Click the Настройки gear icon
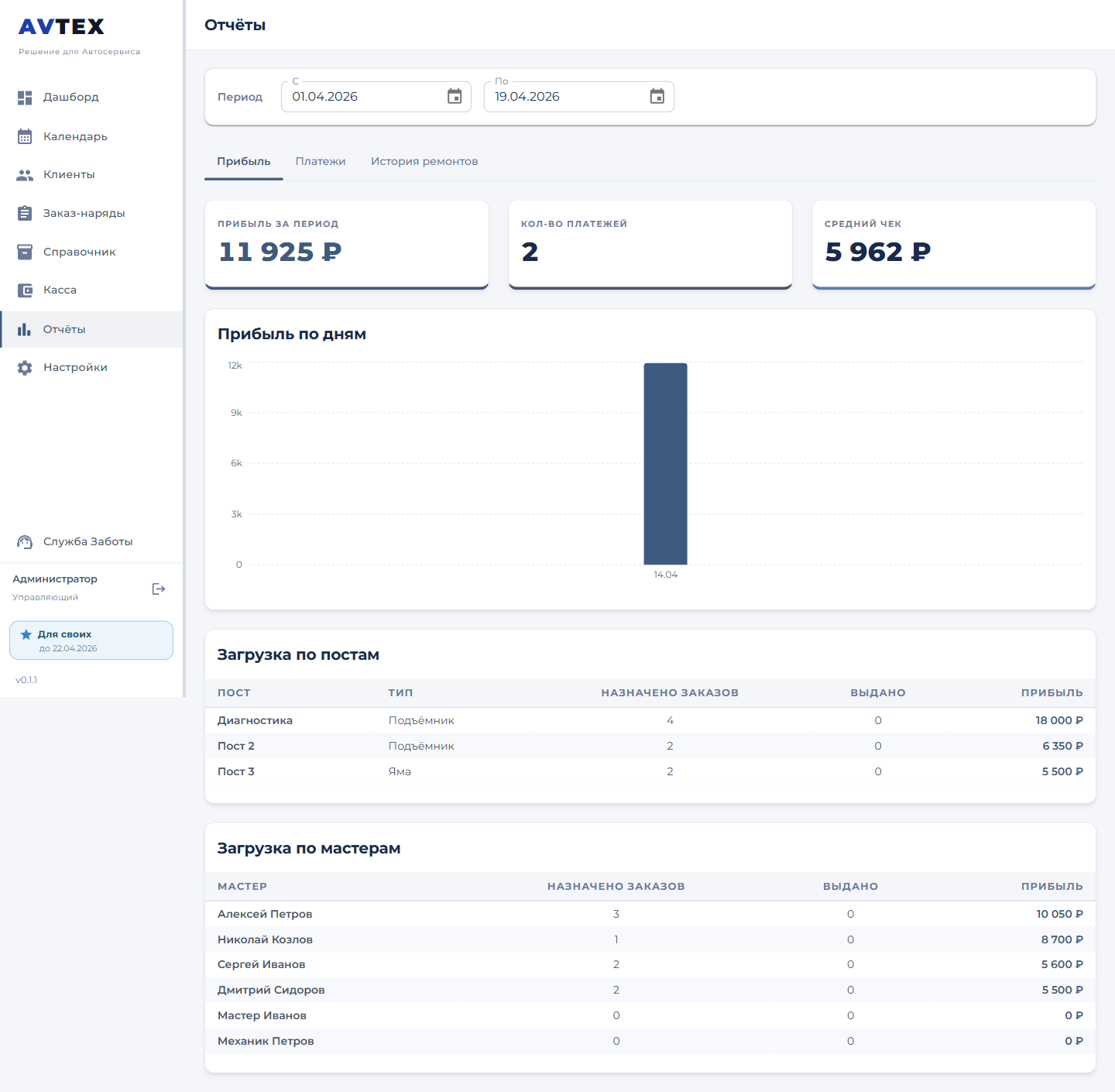The width and height of the screenshot is (1115, 1092). [x=25, y=368]
